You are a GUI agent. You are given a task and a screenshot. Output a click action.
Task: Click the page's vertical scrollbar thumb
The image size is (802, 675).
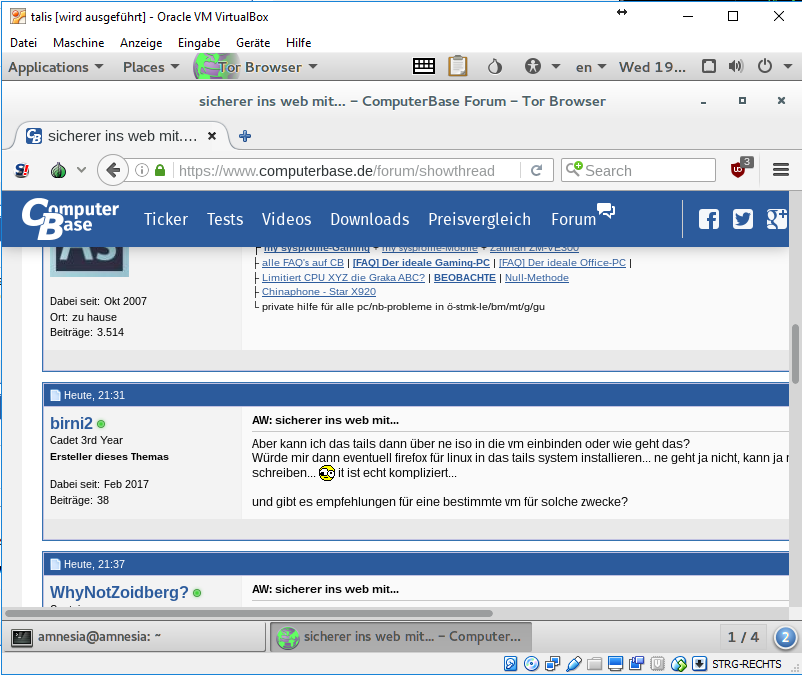coord(795,354)
